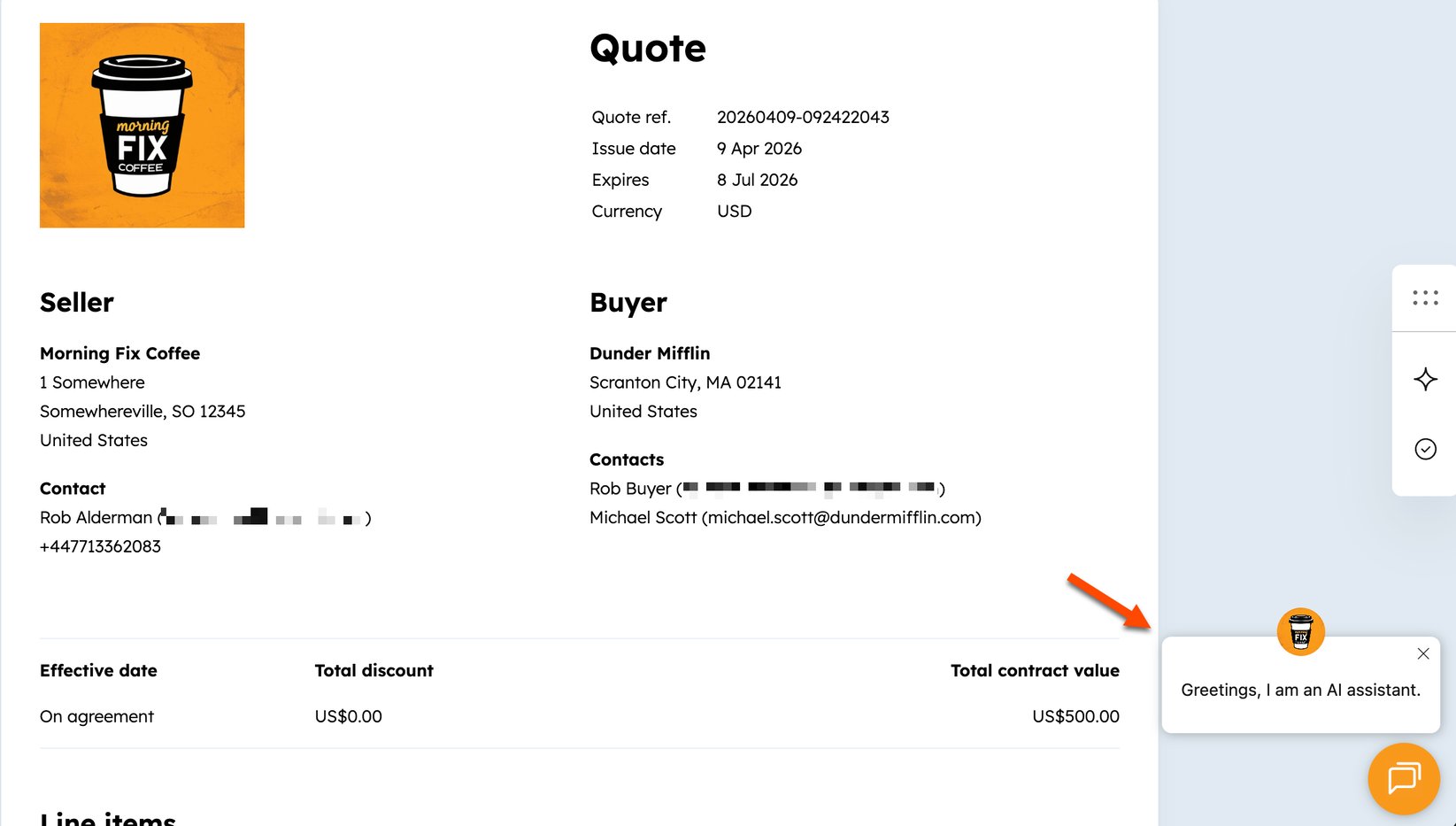
Task: Click the total discount US$0.00
Action: click(349, 716)
